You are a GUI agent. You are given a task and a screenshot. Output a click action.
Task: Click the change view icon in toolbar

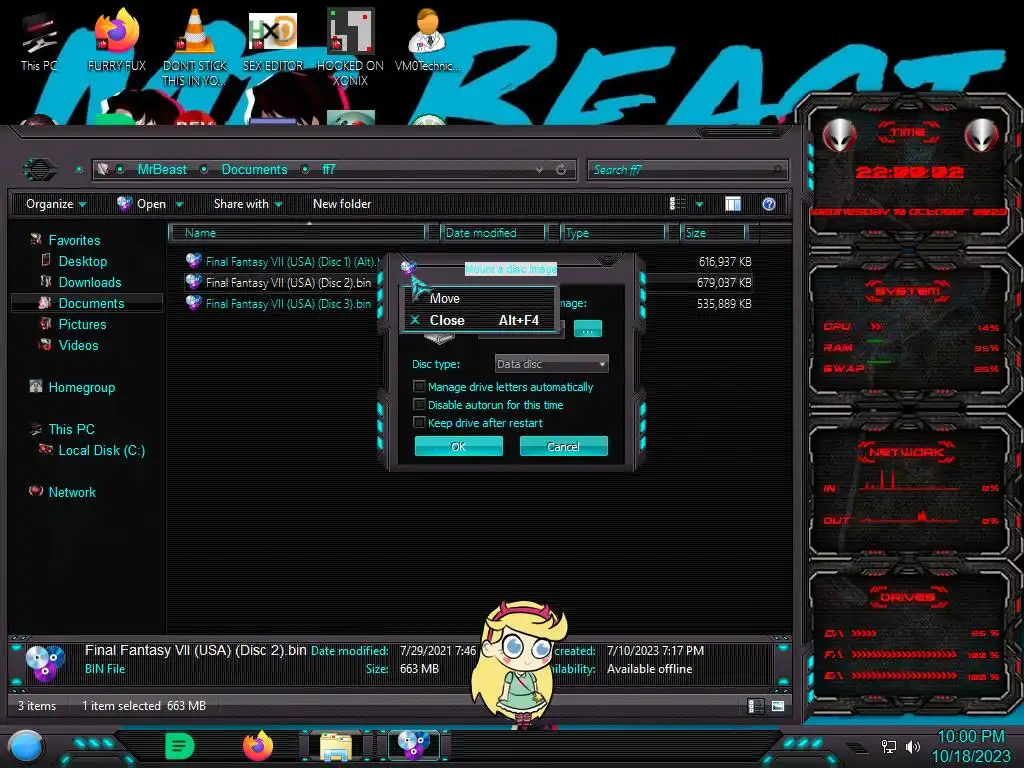678,204
